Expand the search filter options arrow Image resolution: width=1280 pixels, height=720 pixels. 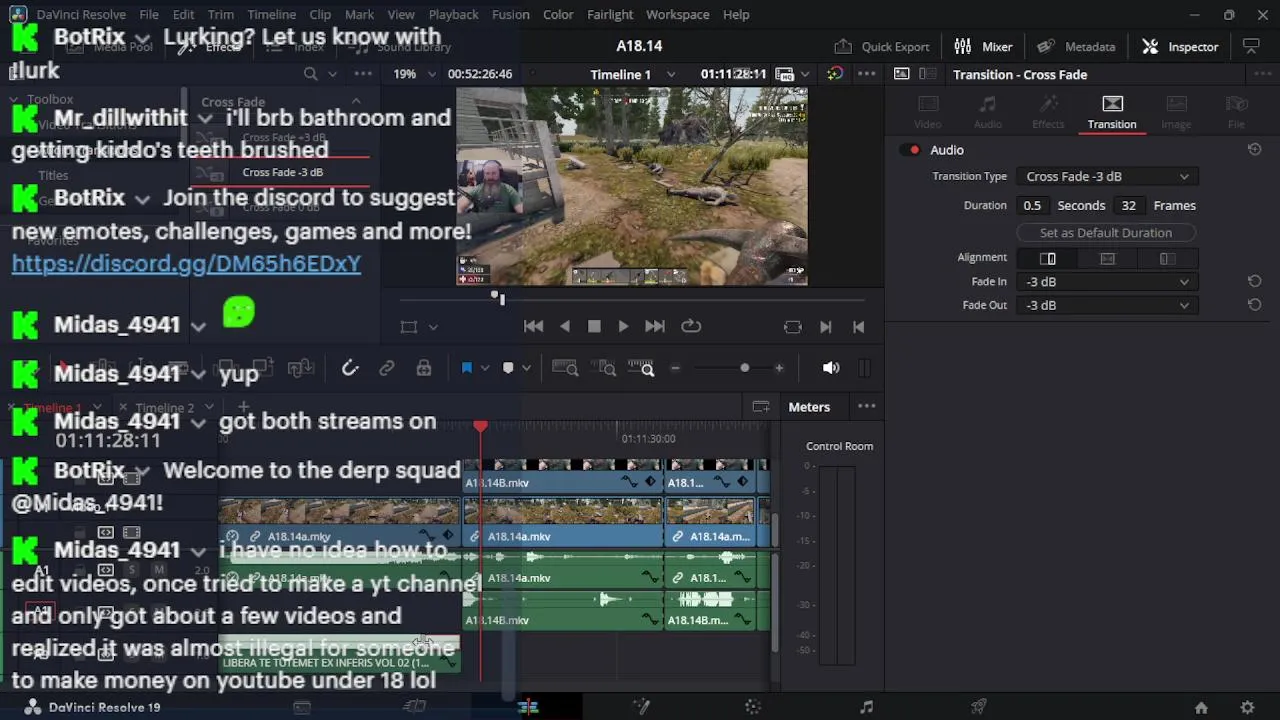[x=332, y=74]
